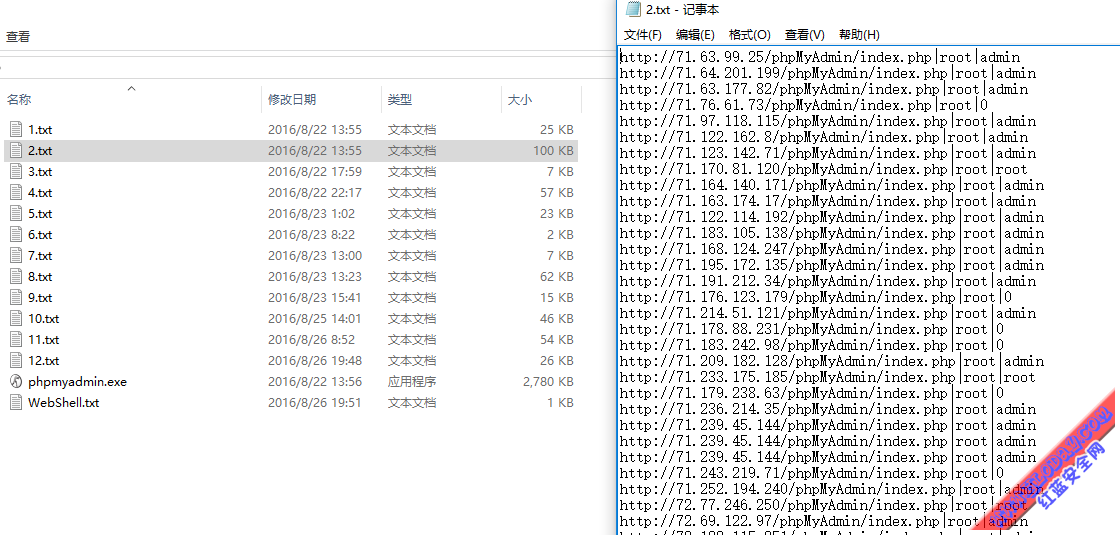Open the 查看(V) menu in Notepad
1120x535 pixels.
(x=804, y=35)
